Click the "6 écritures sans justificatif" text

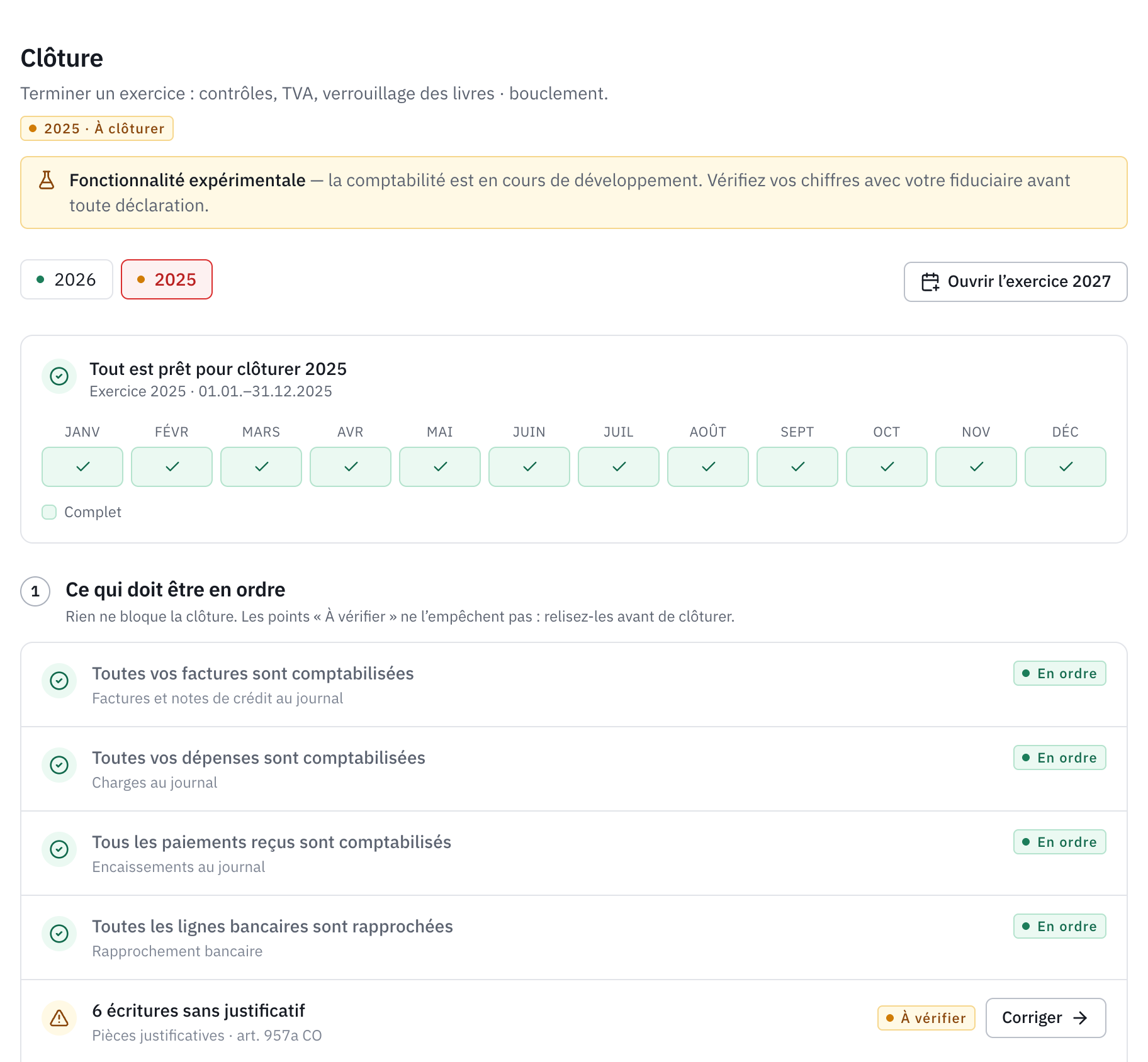(x=198, y=1010)
